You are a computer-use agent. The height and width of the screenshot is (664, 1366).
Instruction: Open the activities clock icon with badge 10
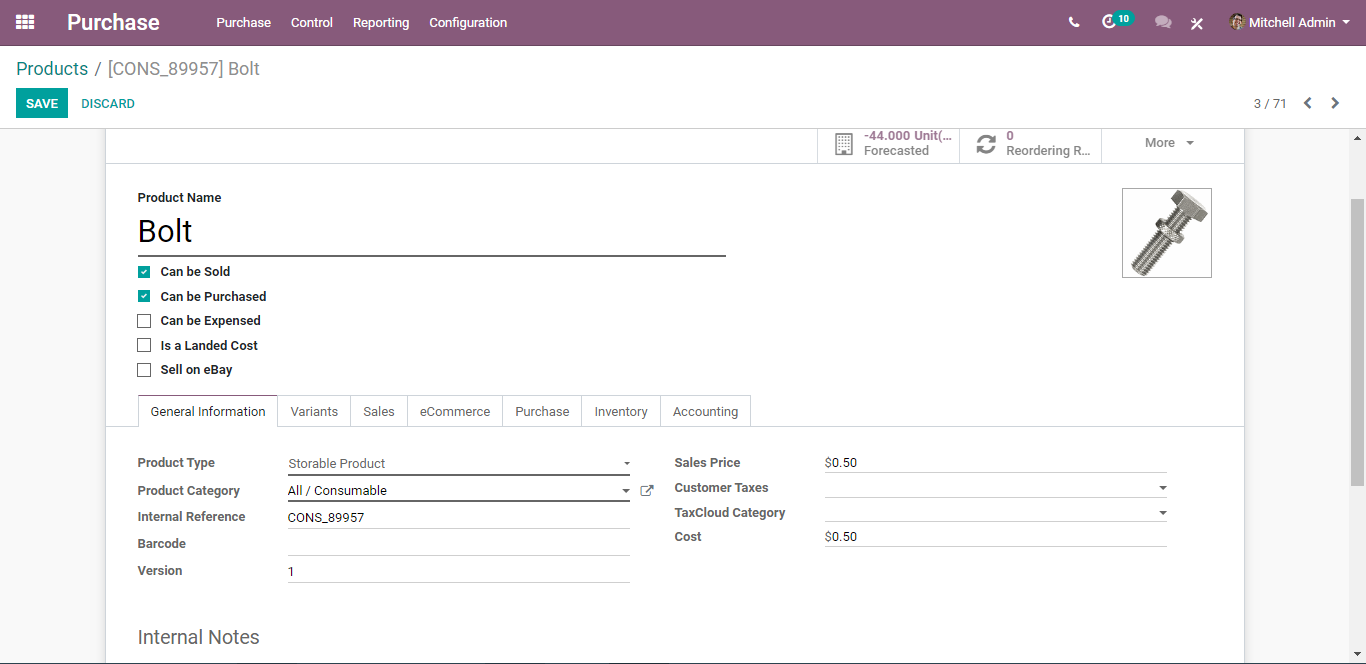tap(1108, 22)
